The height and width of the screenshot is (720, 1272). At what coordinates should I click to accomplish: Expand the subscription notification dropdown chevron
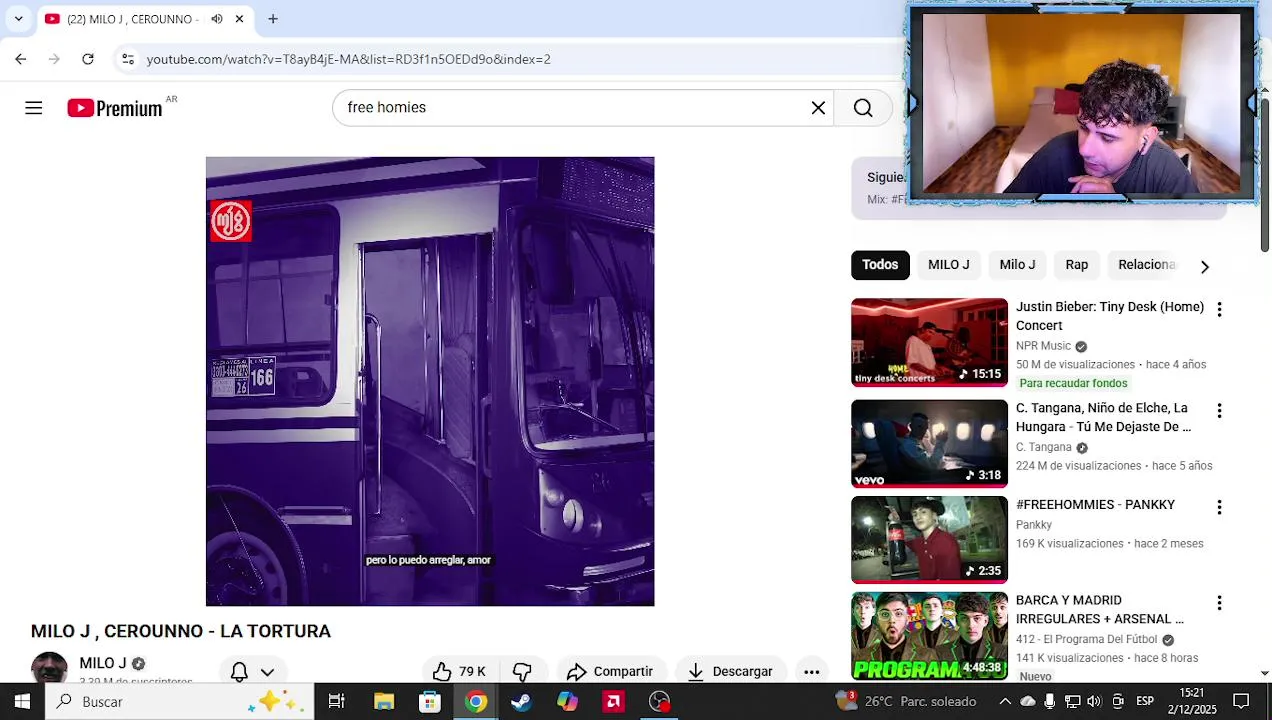(x=267, y=672)
